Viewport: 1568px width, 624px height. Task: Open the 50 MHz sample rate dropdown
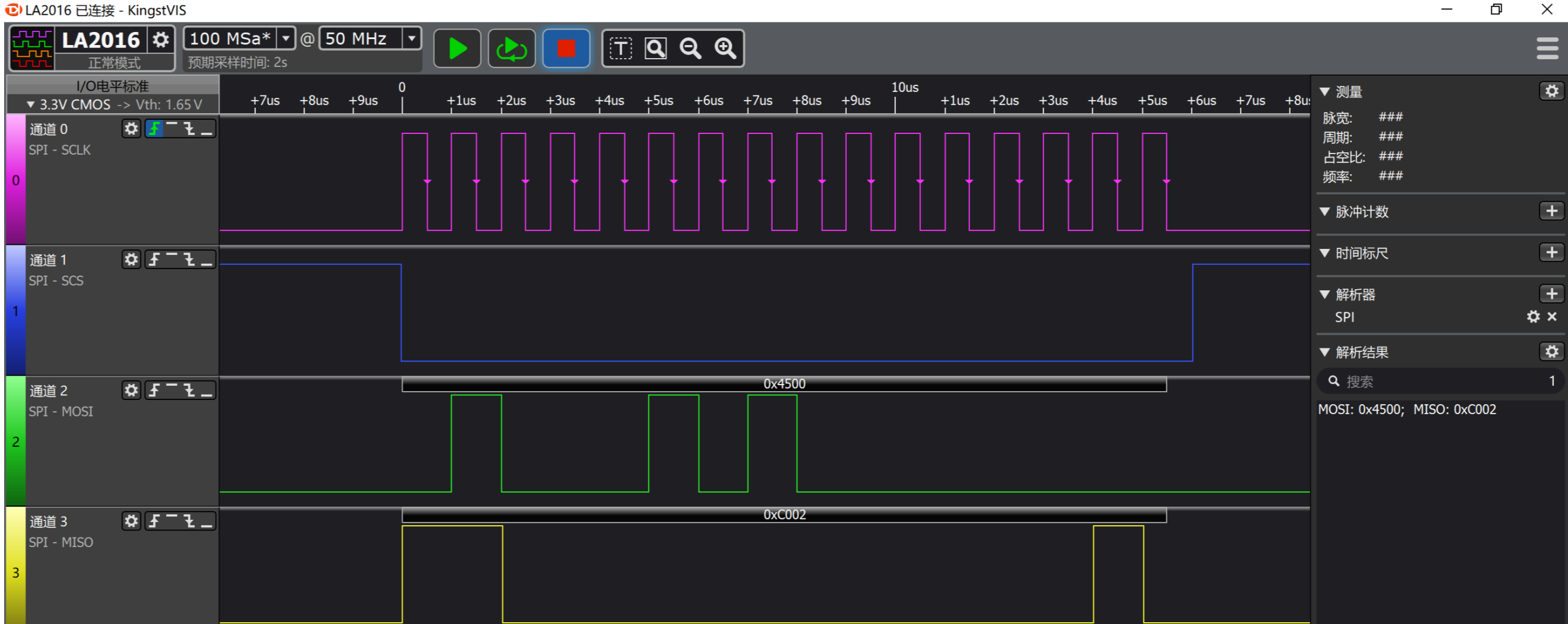tap(412, 39)
